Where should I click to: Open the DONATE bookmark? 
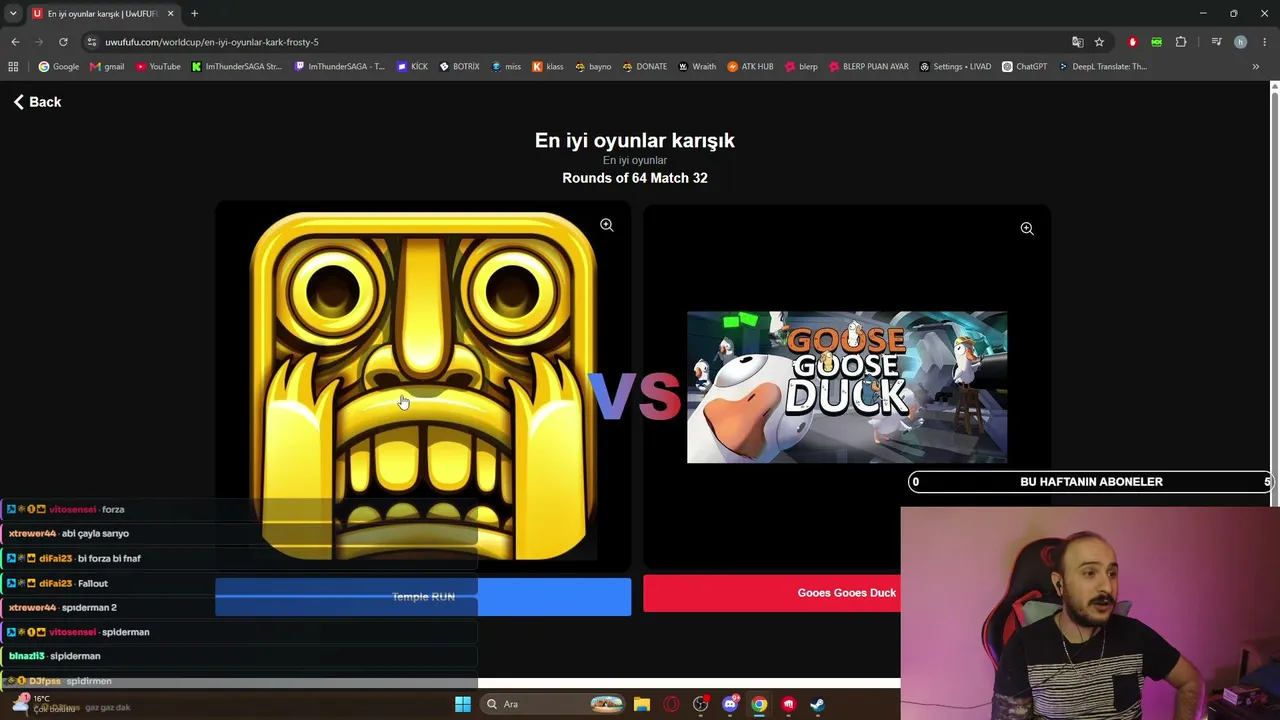point(645,67)
